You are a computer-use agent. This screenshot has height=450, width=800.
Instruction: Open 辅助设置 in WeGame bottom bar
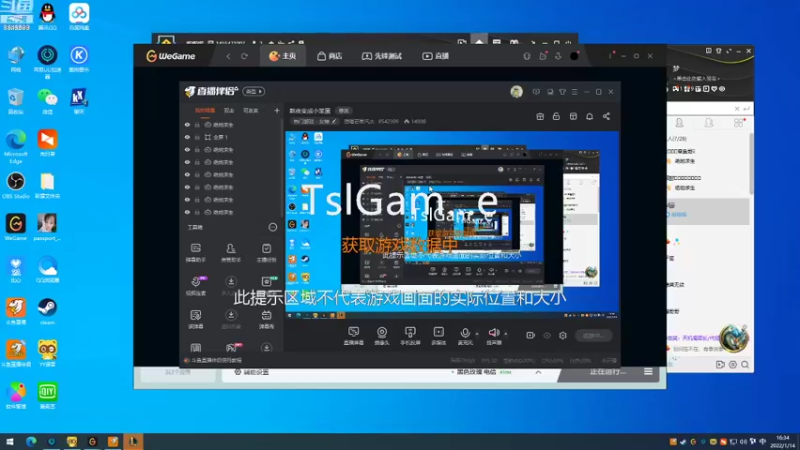pos(251,372)
